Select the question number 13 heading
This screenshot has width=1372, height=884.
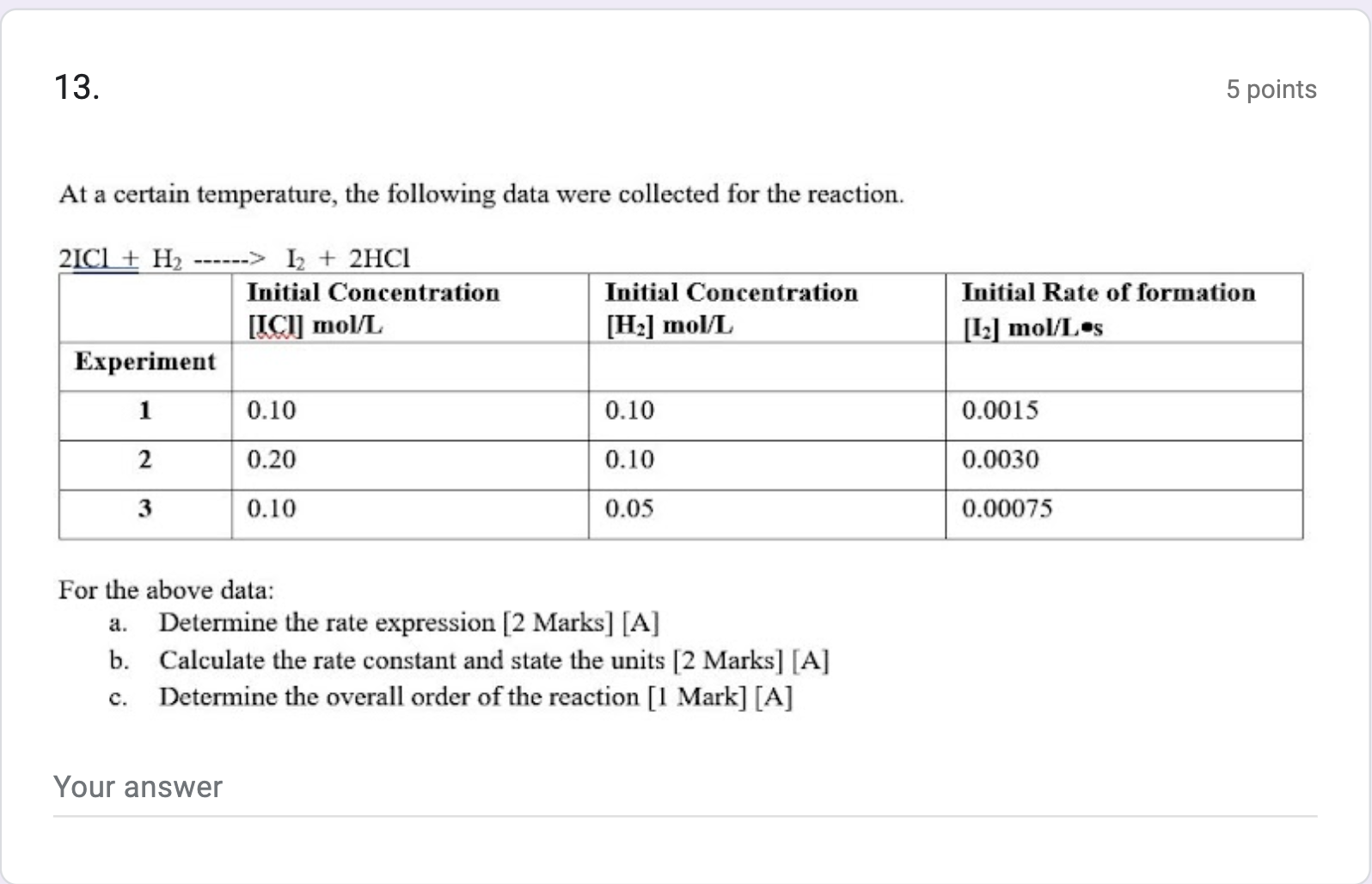(x=77, y=88)
